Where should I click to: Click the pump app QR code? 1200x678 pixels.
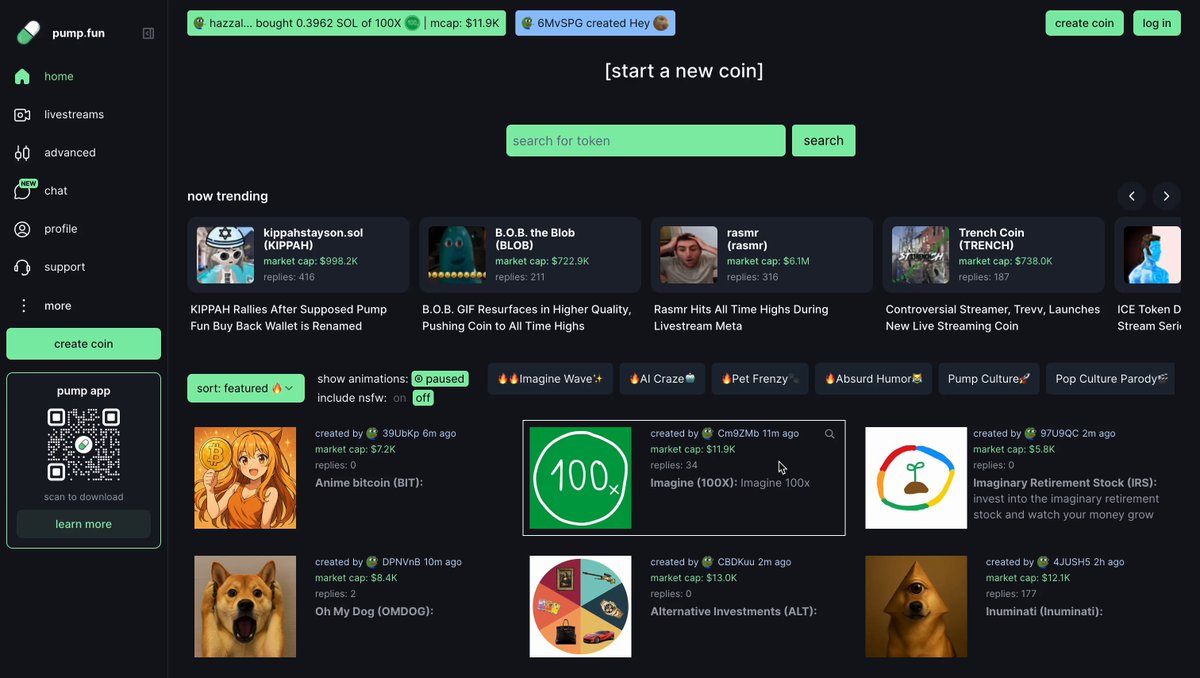84,444
